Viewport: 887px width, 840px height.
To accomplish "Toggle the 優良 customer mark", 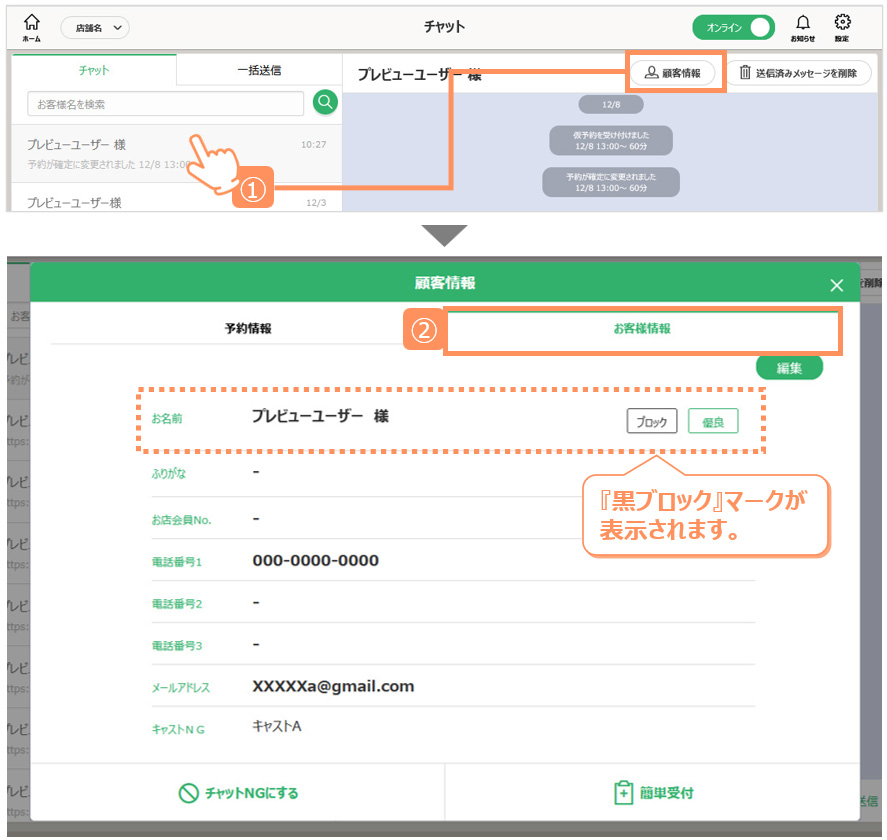I will coord(713,422).
